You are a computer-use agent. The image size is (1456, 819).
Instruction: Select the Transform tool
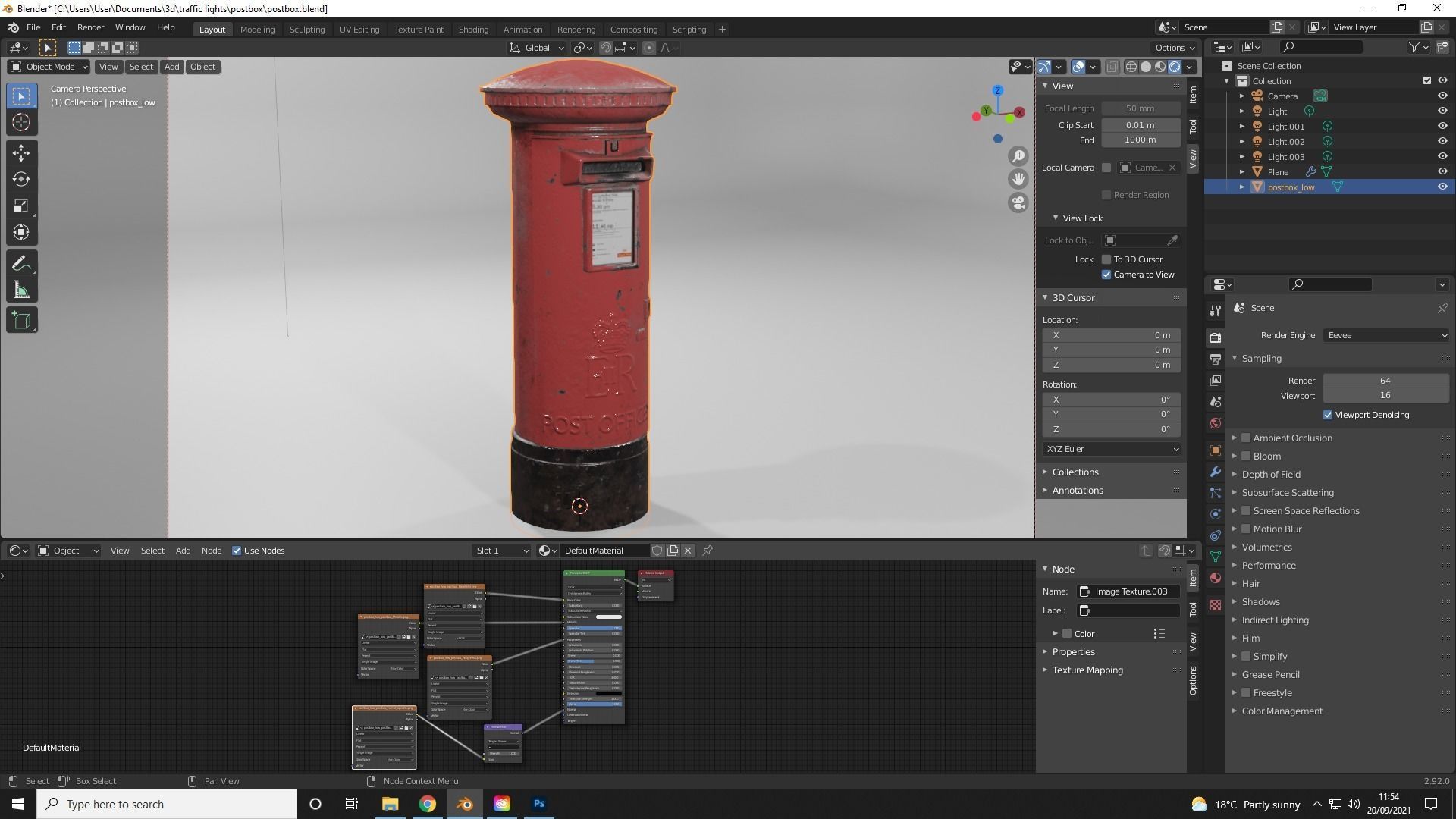coord(21,232)
